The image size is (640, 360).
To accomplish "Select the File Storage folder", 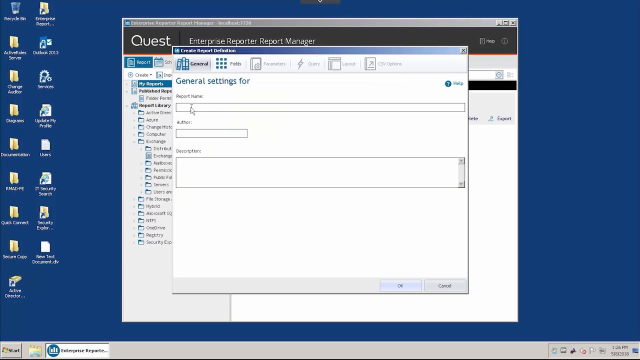I will (155, 199).
